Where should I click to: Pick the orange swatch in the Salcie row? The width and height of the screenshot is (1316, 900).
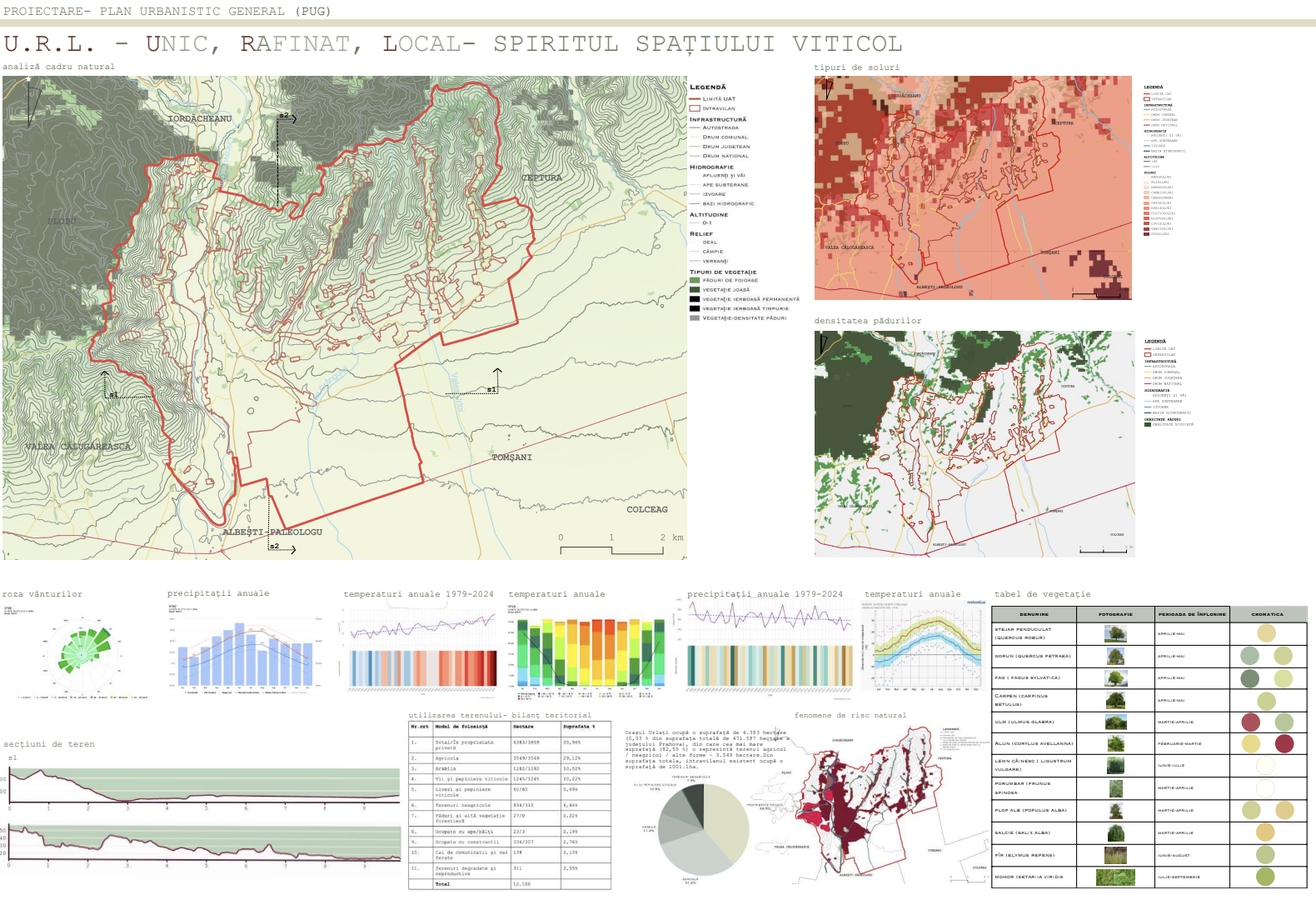[1265, 832]
